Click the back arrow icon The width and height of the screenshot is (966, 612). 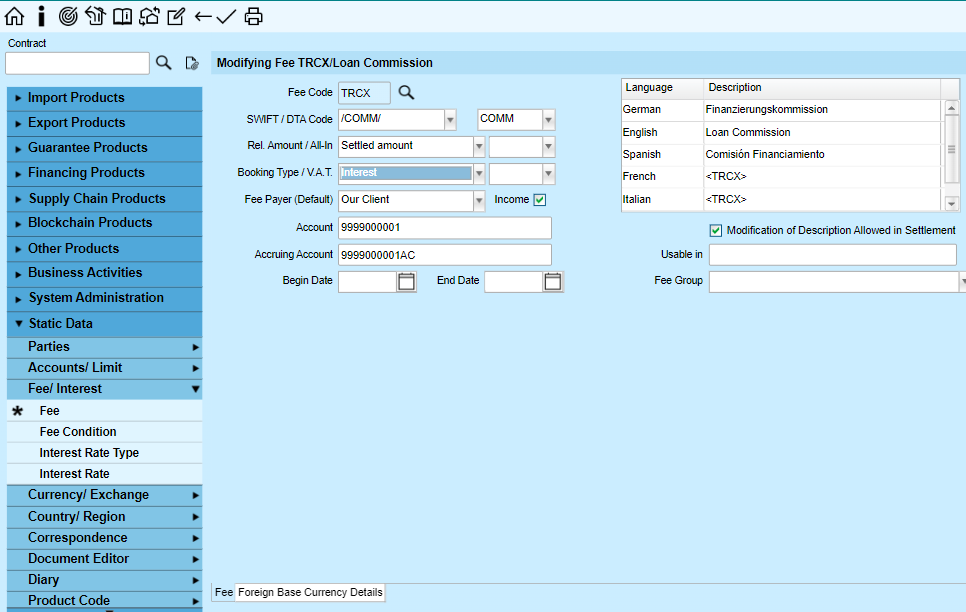(203, 16)
